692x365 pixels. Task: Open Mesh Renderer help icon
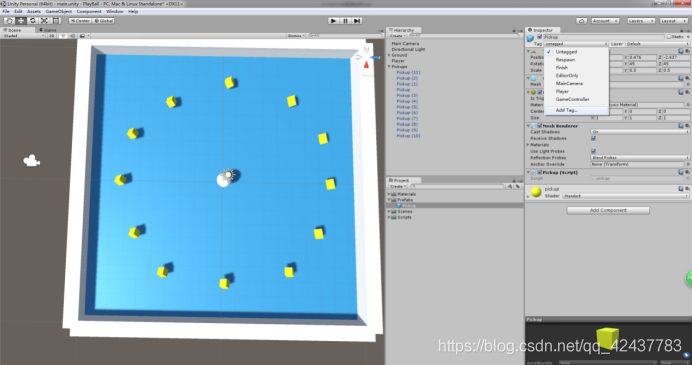click(x=682, y=126)
